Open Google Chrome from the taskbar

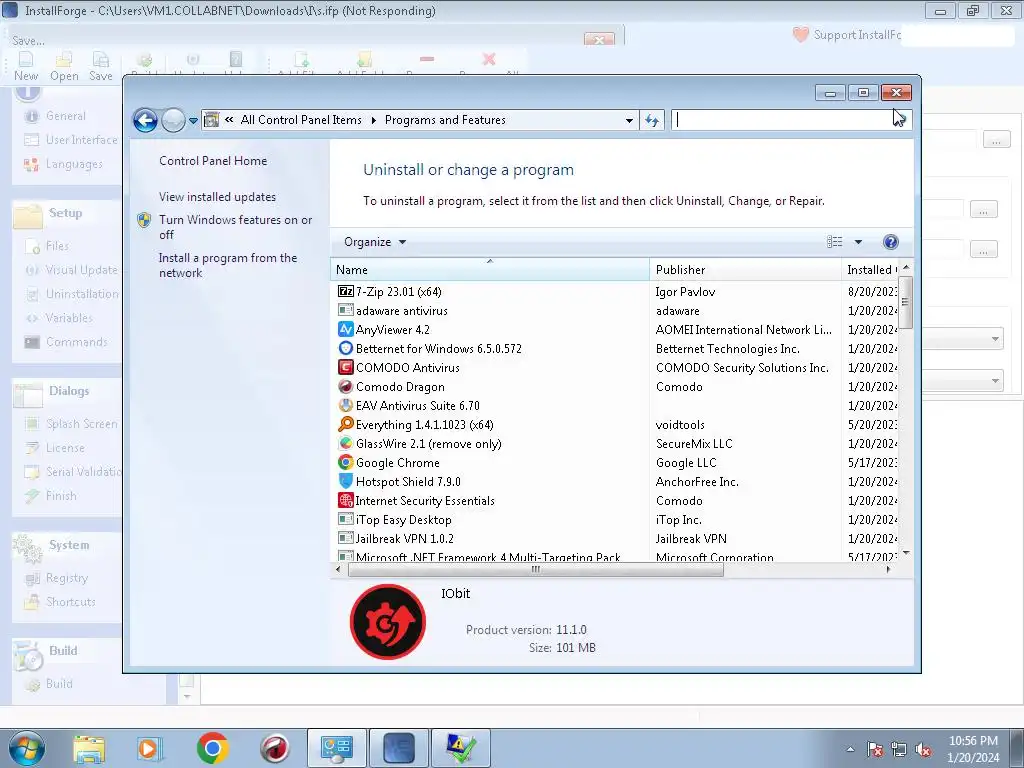pyautogui.click(x=212, y=748)
